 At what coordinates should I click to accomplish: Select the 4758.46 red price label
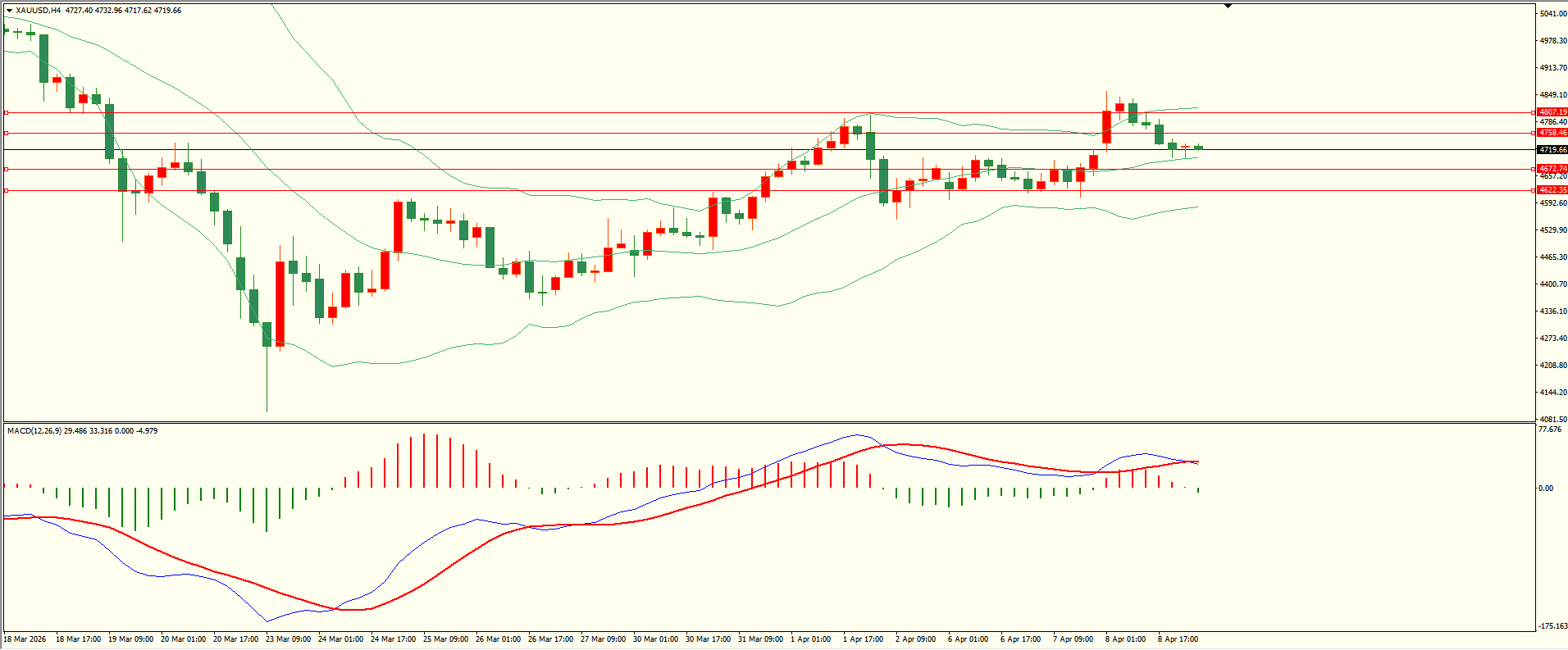1552,133
